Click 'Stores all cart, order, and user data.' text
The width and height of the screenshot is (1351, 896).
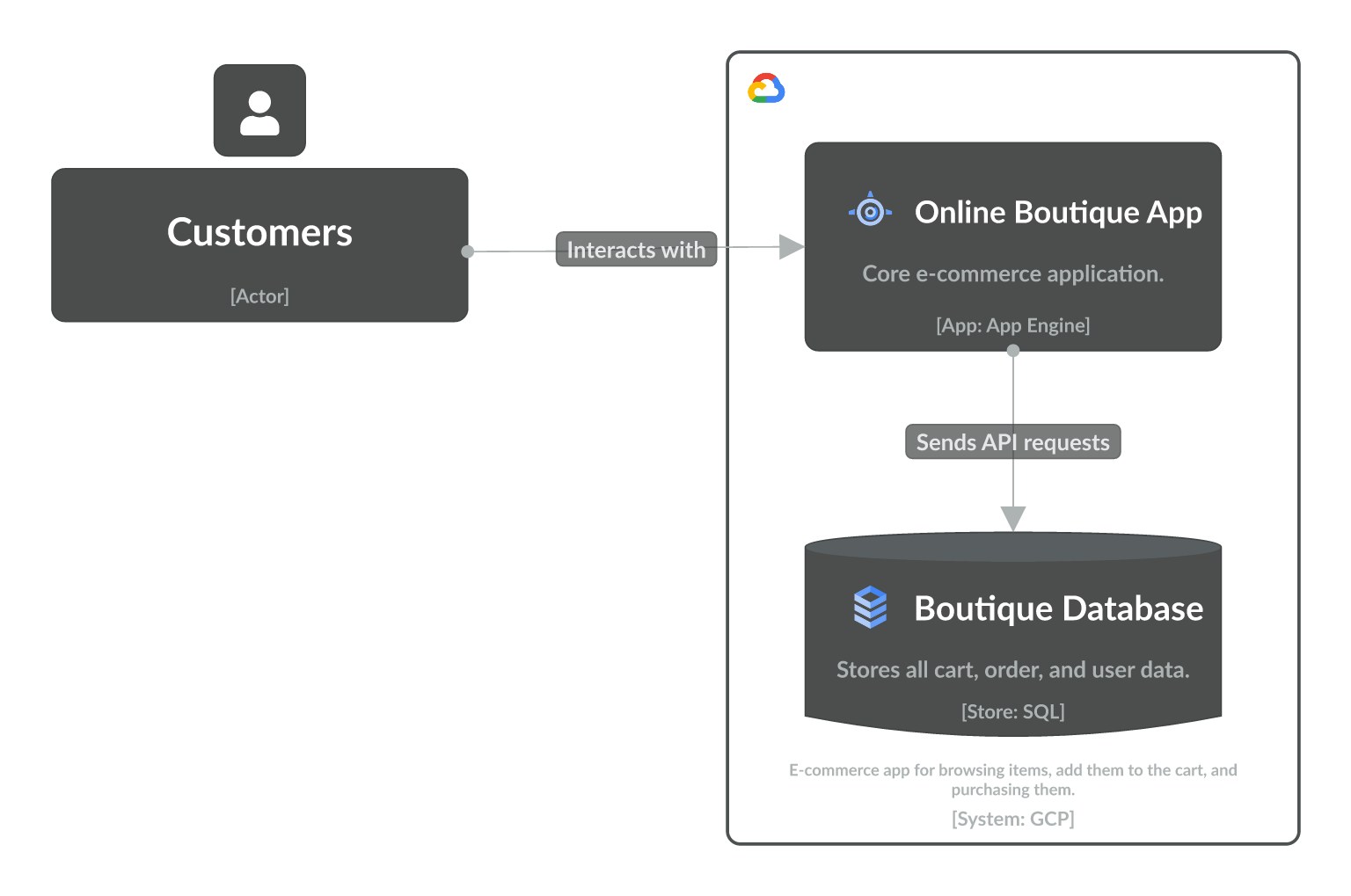[1013, 670]
